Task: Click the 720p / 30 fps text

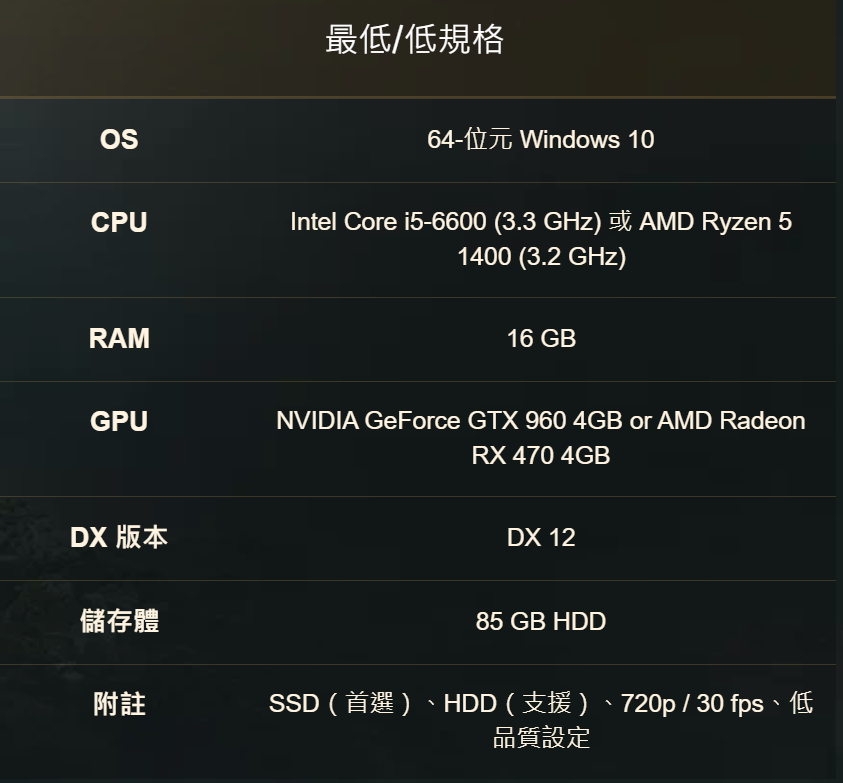Action: (692, 703)
